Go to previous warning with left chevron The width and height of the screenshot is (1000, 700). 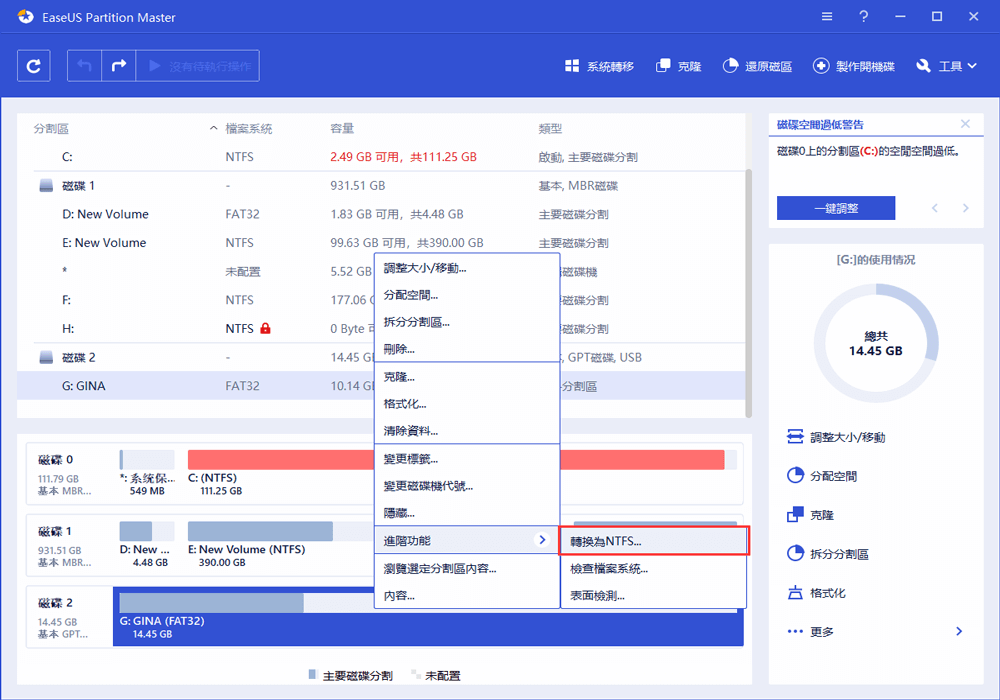pos(935,208)
